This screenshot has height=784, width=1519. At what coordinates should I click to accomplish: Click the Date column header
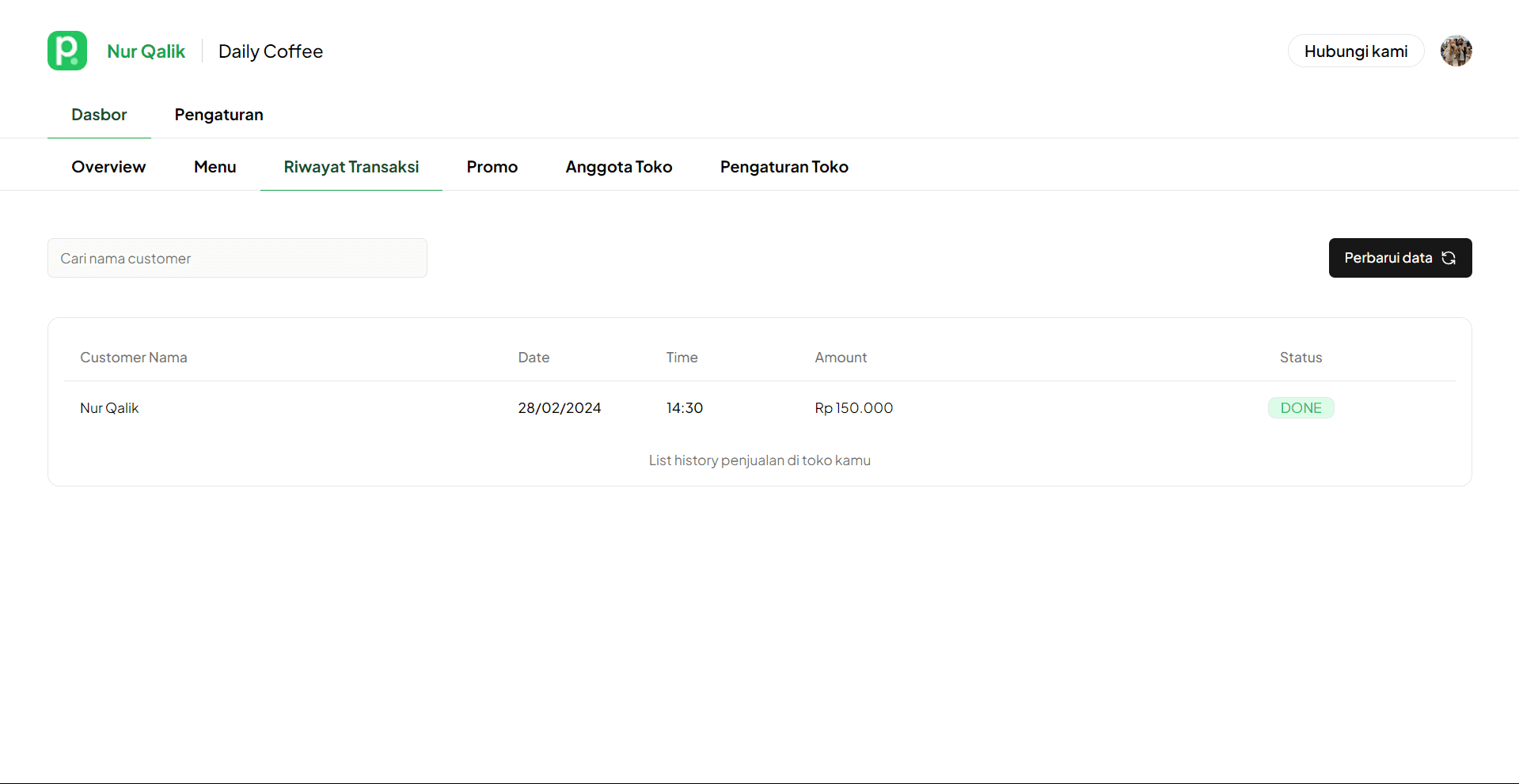coord(534,358)
